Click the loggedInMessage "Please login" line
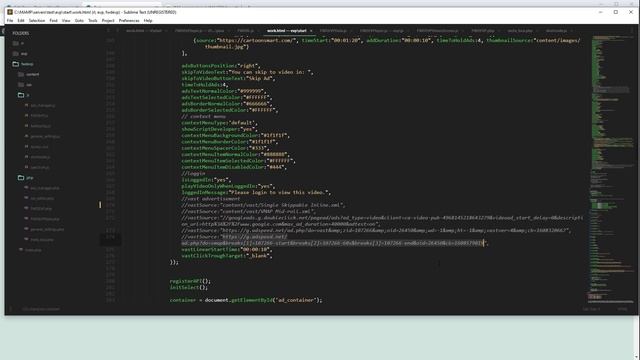 (256, 192)
